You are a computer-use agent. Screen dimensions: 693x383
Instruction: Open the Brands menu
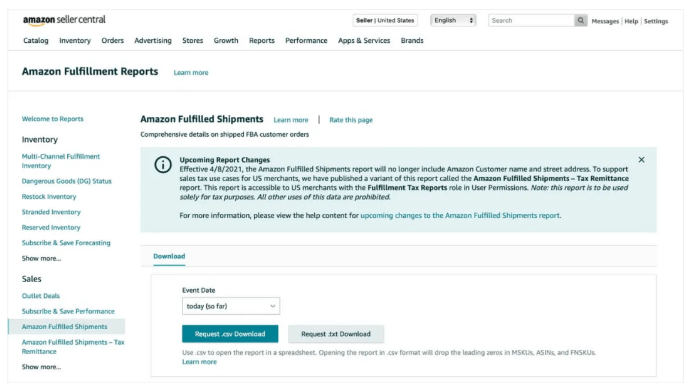[412, 41]
